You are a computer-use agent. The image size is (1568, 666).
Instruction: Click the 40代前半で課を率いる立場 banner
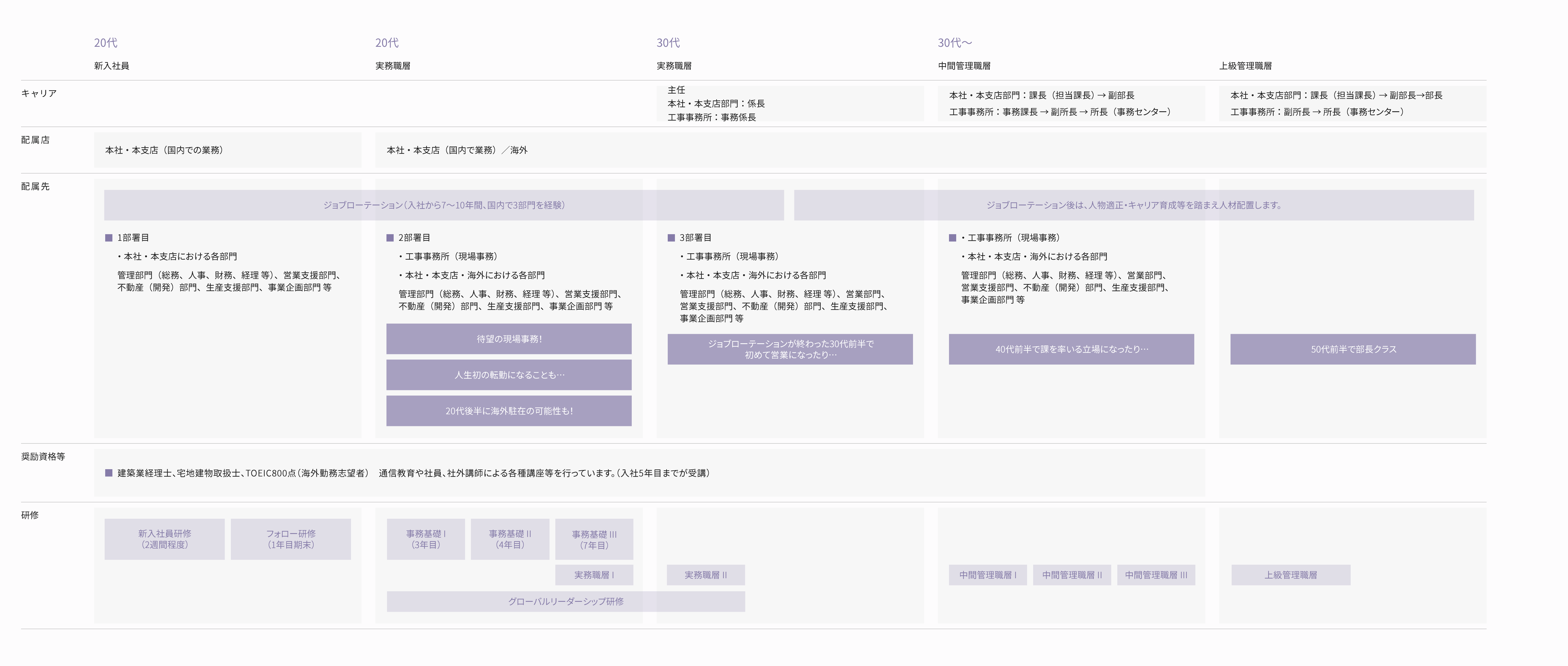(1071, 349)
